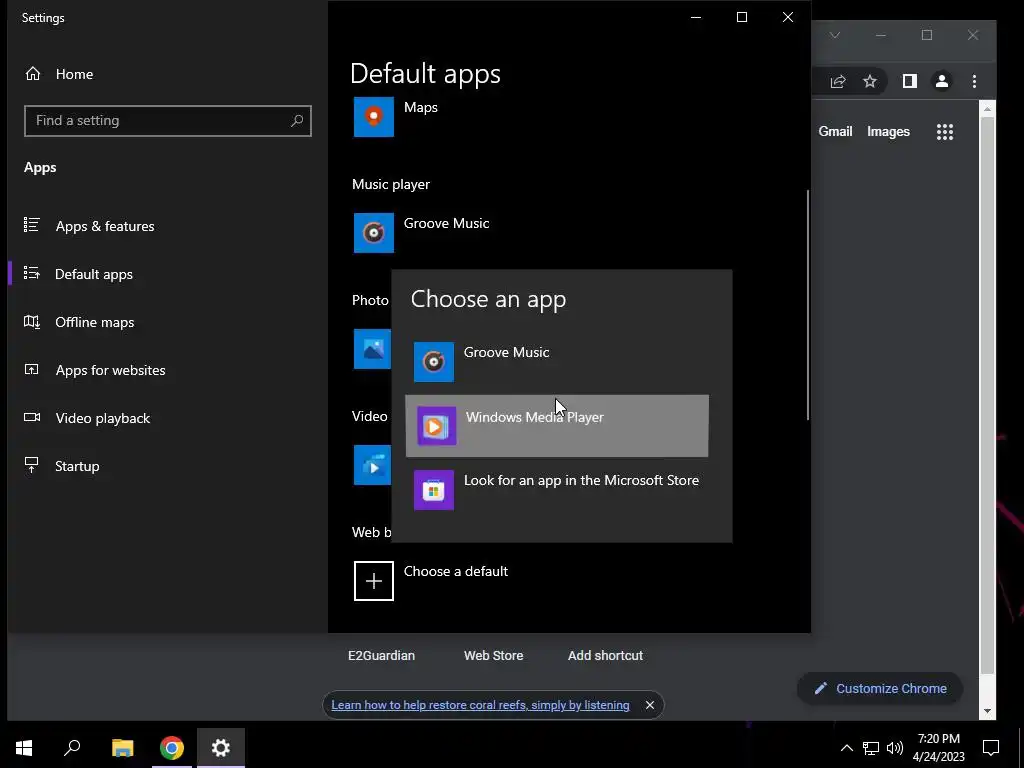The height and width of the screenshot is (768, 1024).
Task: Click the Settings gear in the taskbar
Action: click(221, 748)
